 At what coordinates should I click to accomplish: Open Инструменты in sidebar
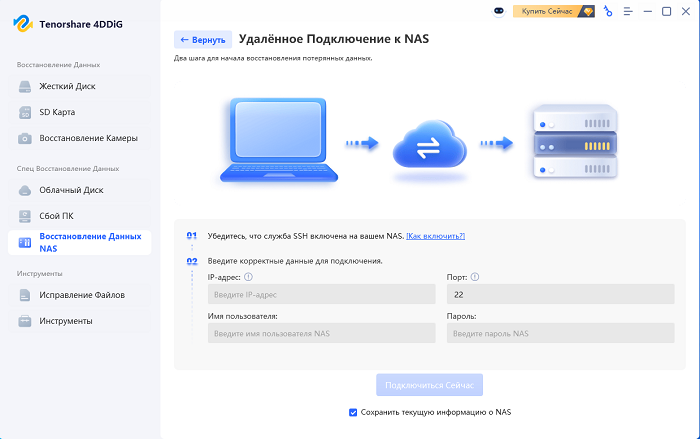(79, 321)
